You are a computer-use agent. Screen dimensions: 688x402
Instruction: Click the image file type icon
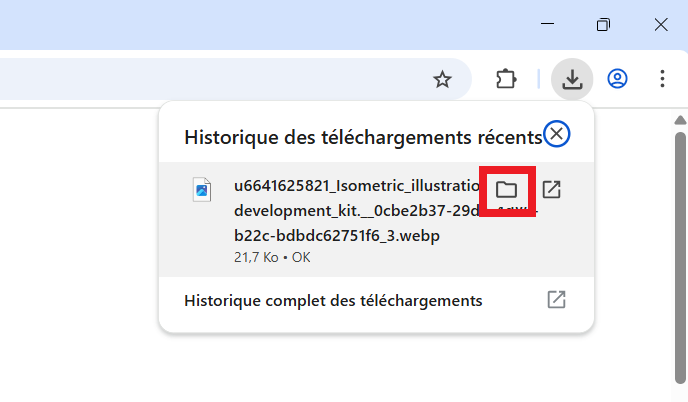tap(203, 189)
